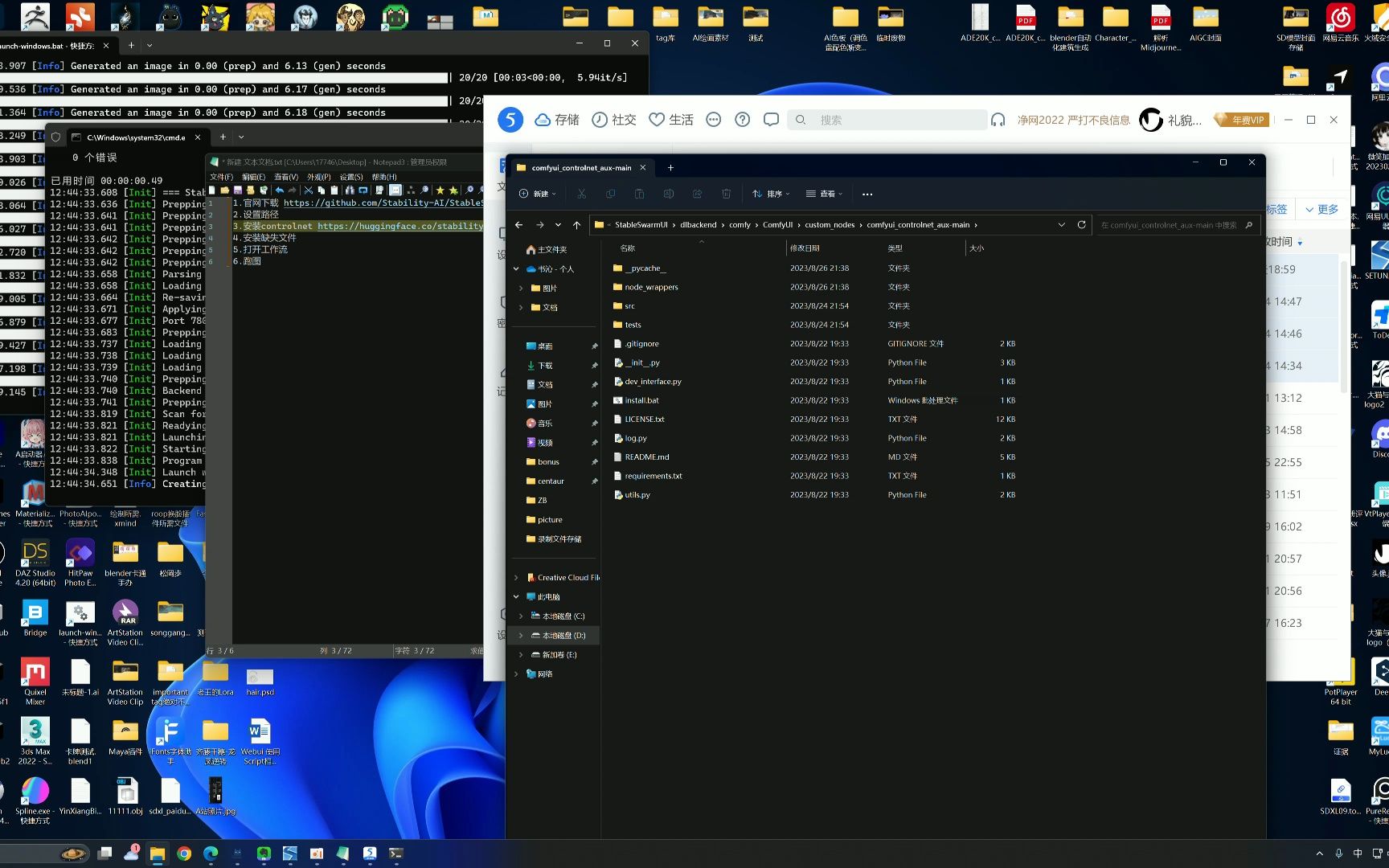The image size is (1389, 868).
Task: Click the Open folder icon in Notepad3
Action: point(224,190)
